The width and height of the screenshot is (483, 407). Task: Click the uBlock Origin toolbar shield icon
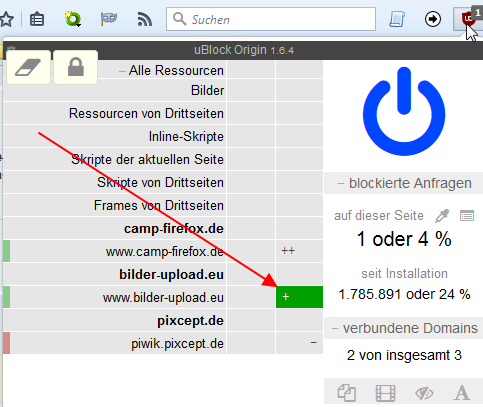point(468,19)
